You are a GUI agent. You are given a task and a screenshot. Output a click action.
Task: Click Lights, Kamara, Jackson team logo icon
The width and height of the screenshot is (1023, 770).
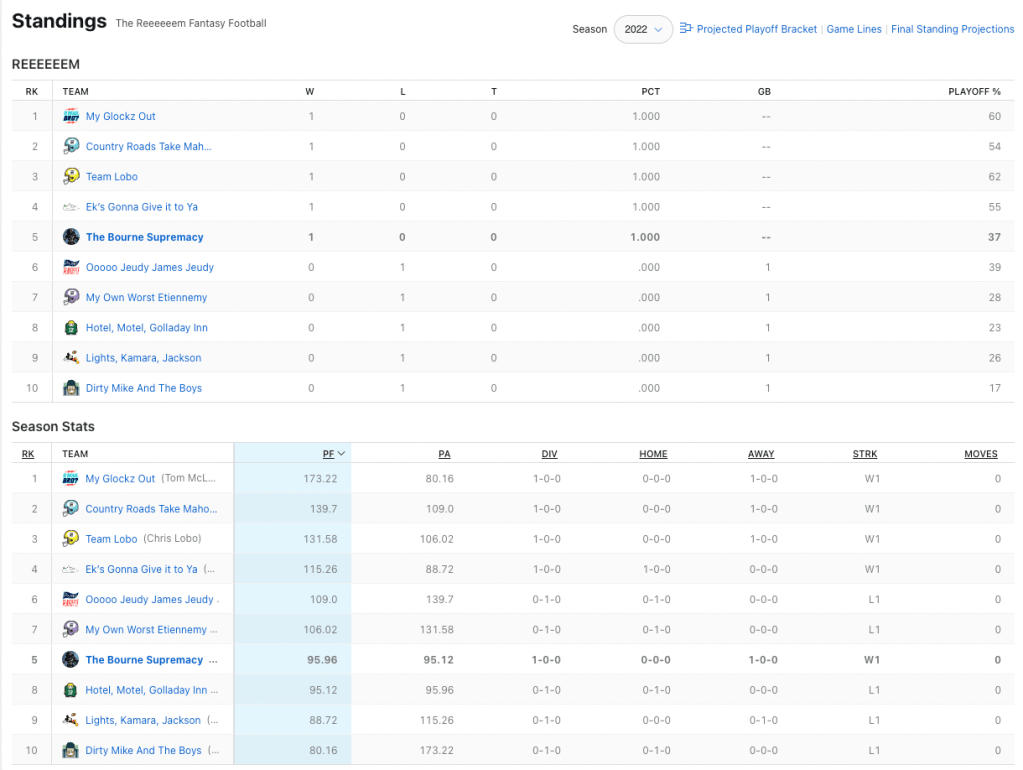click(x=71, y=358)
